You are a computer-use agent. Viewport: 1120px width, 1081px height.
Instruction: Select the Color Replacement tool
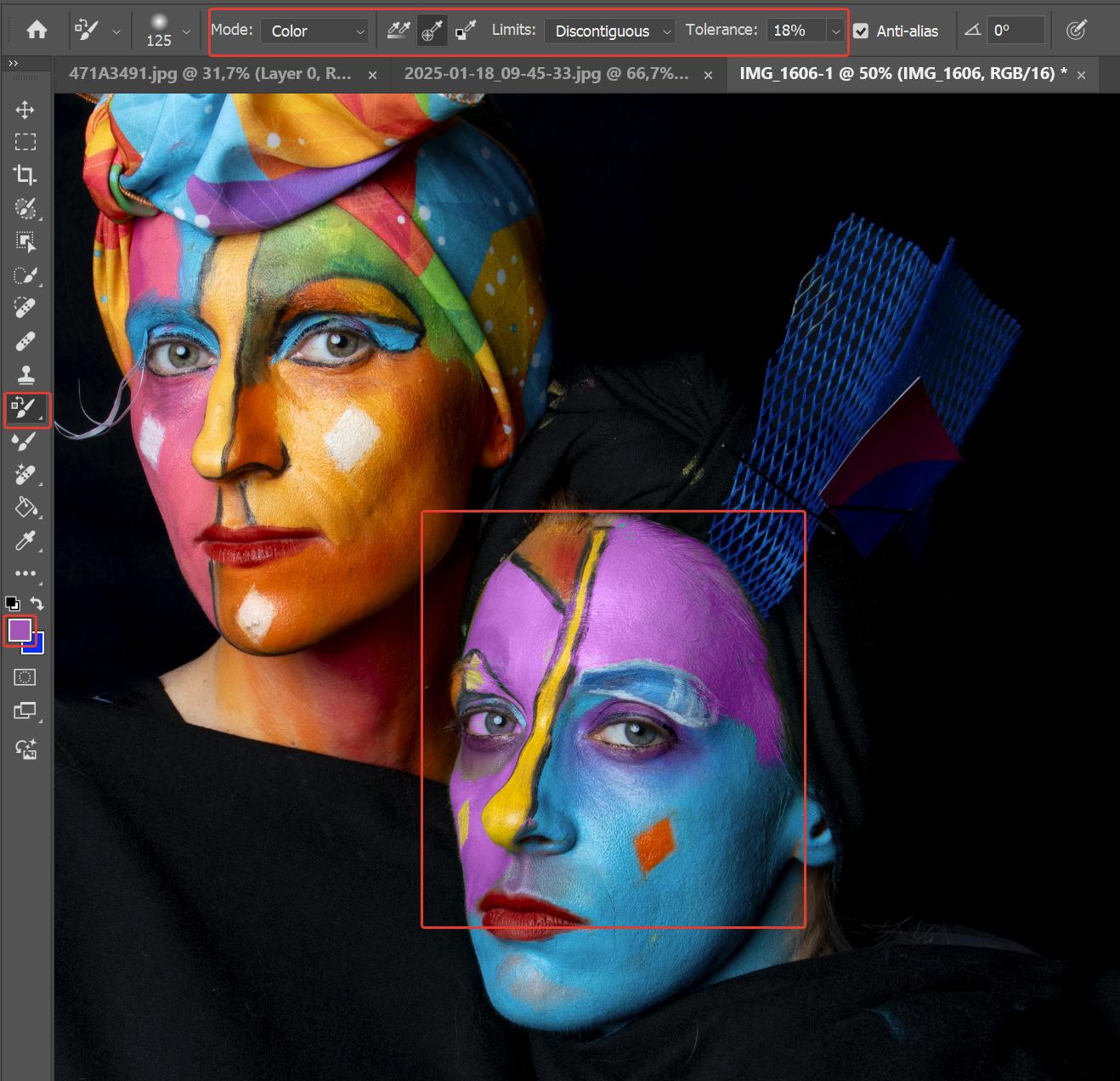coord(25,410)
